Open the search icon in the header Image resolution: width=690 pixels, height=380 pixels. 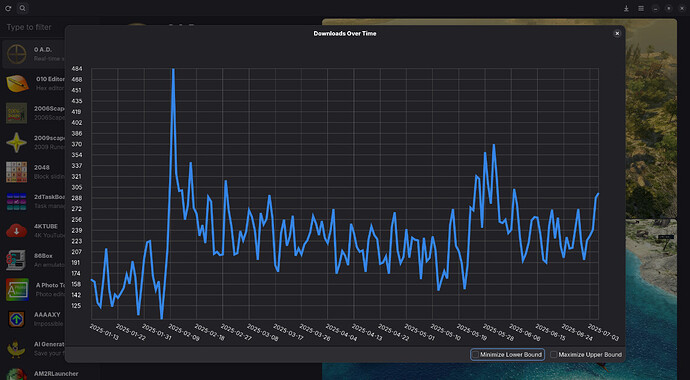tap(23, 8)
